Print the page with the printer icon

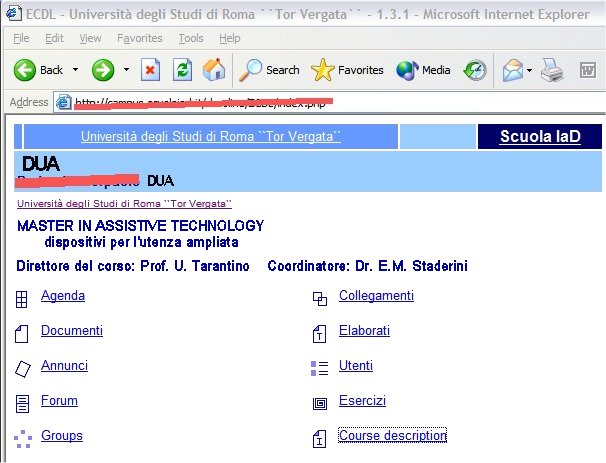coord(552,70)
